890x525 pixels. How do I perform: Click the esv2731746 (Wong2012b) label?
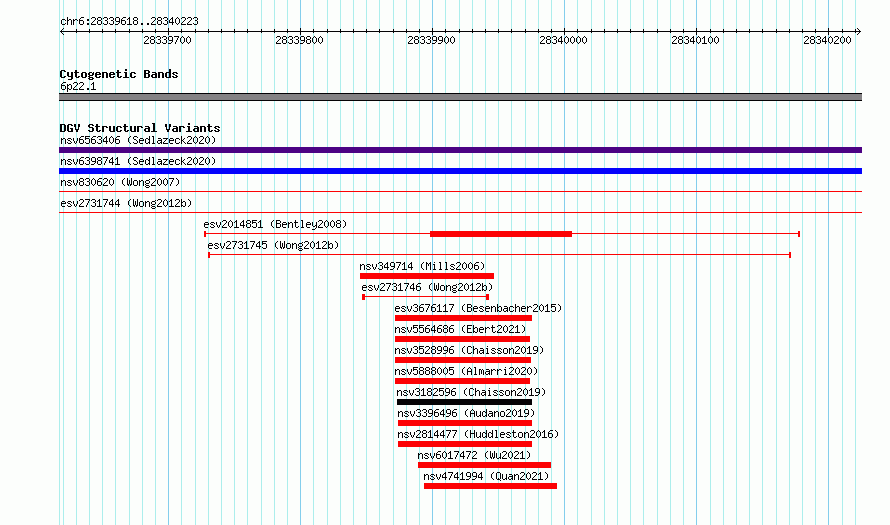[427, 287]
